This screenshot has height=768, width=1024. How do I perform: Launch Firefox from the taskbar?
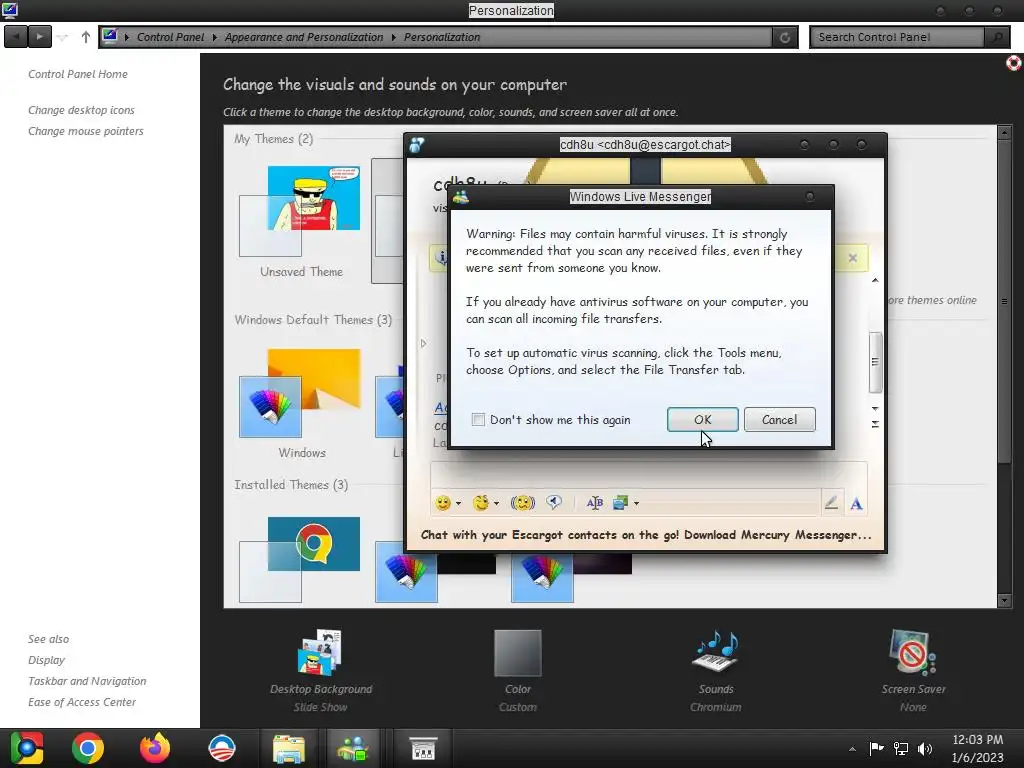coord(155,748)
